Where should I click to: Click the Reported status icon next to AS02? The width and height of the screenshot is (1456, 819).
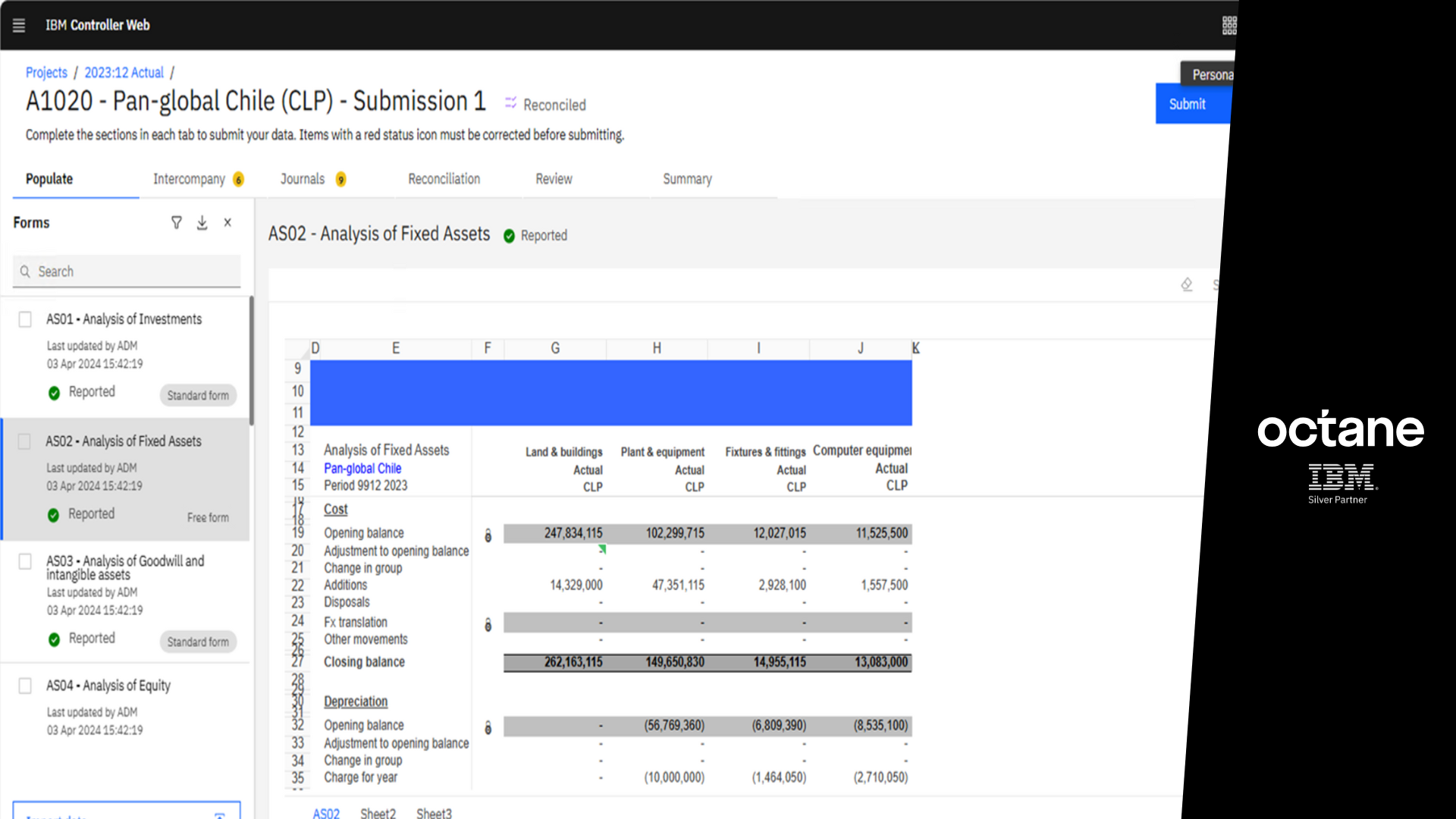pos(510,236)
